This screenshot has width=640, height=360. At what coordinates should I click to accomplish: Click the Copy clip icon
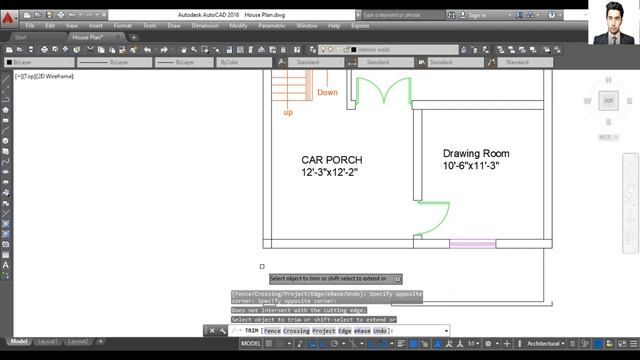click(x=101, y=50)
